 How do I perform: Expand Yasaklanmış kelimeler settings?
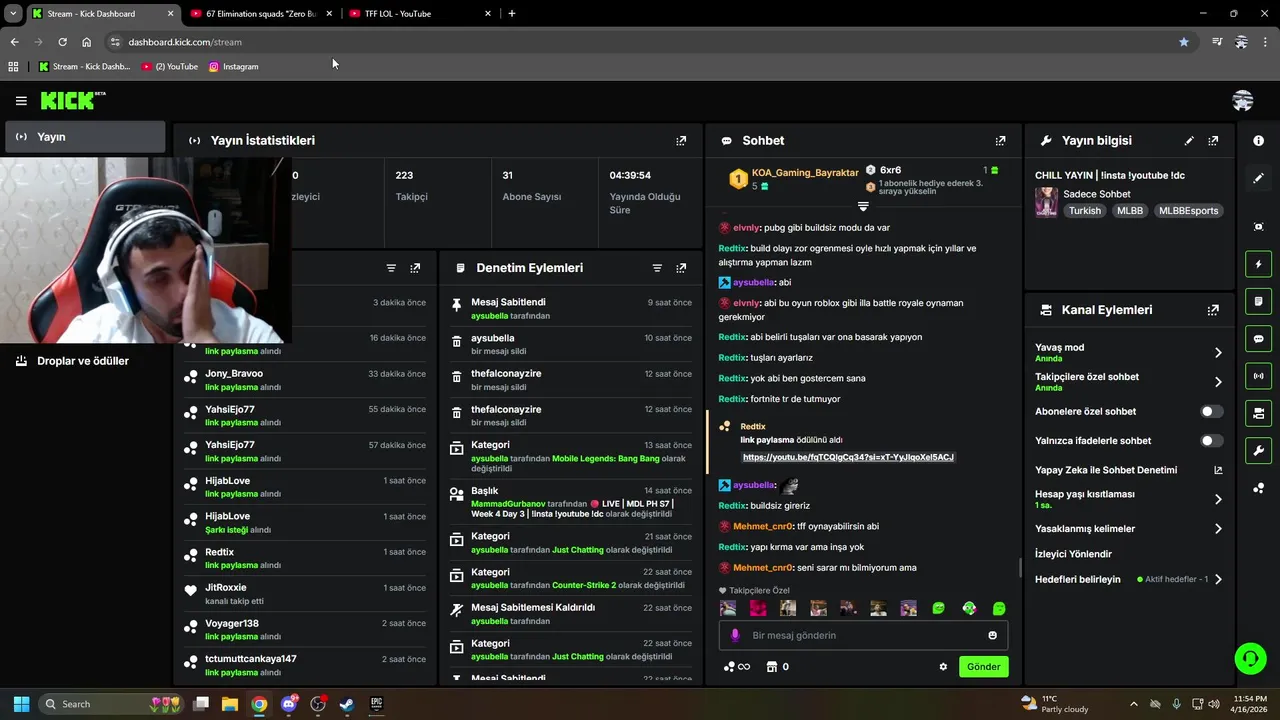(1218, 529)
